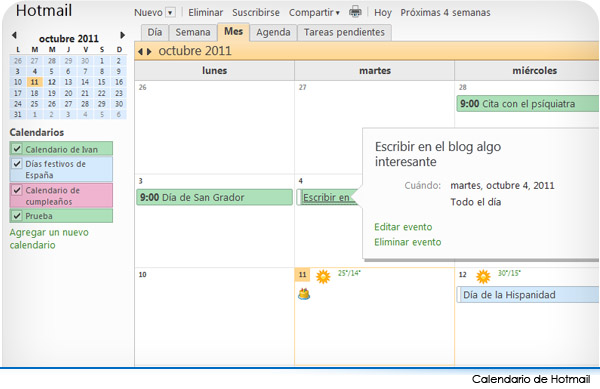Viewport: 600px width, 389px height.
Task: Jump to today with Hoy
Action: click(x=383, y=13)
